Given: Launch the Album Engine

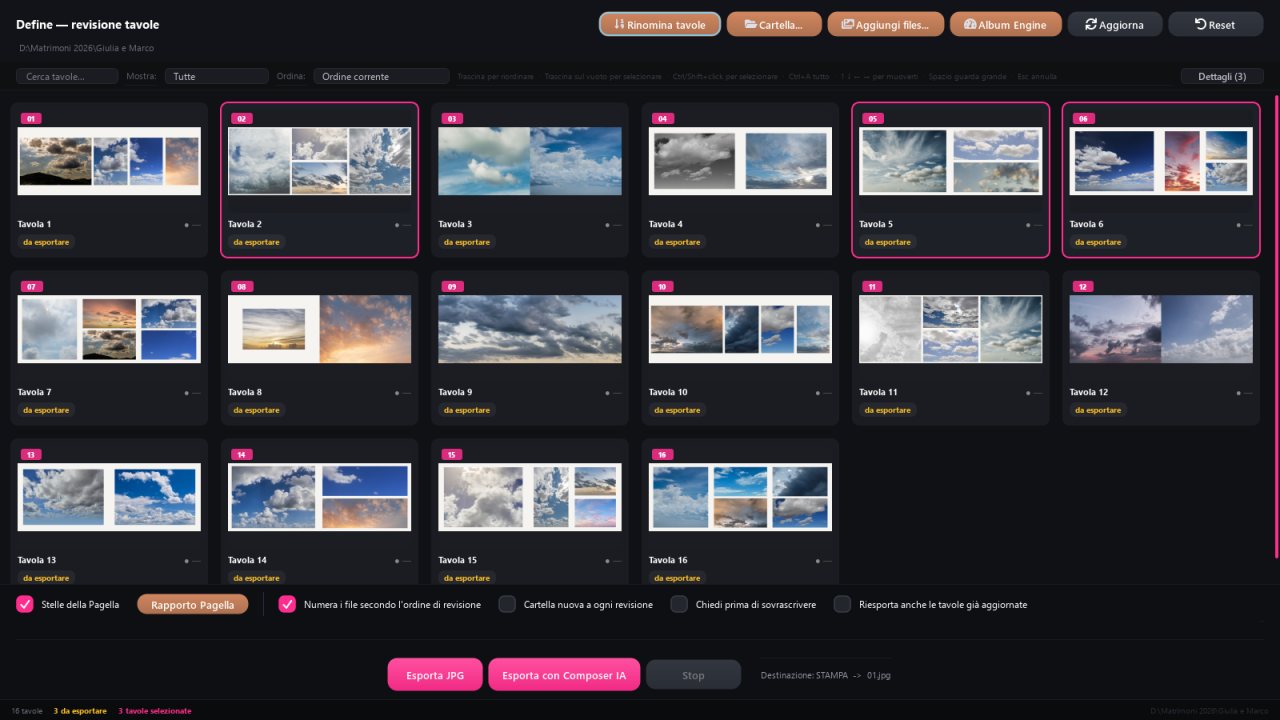Looking at the screenshot, I should click(1005, 24).
